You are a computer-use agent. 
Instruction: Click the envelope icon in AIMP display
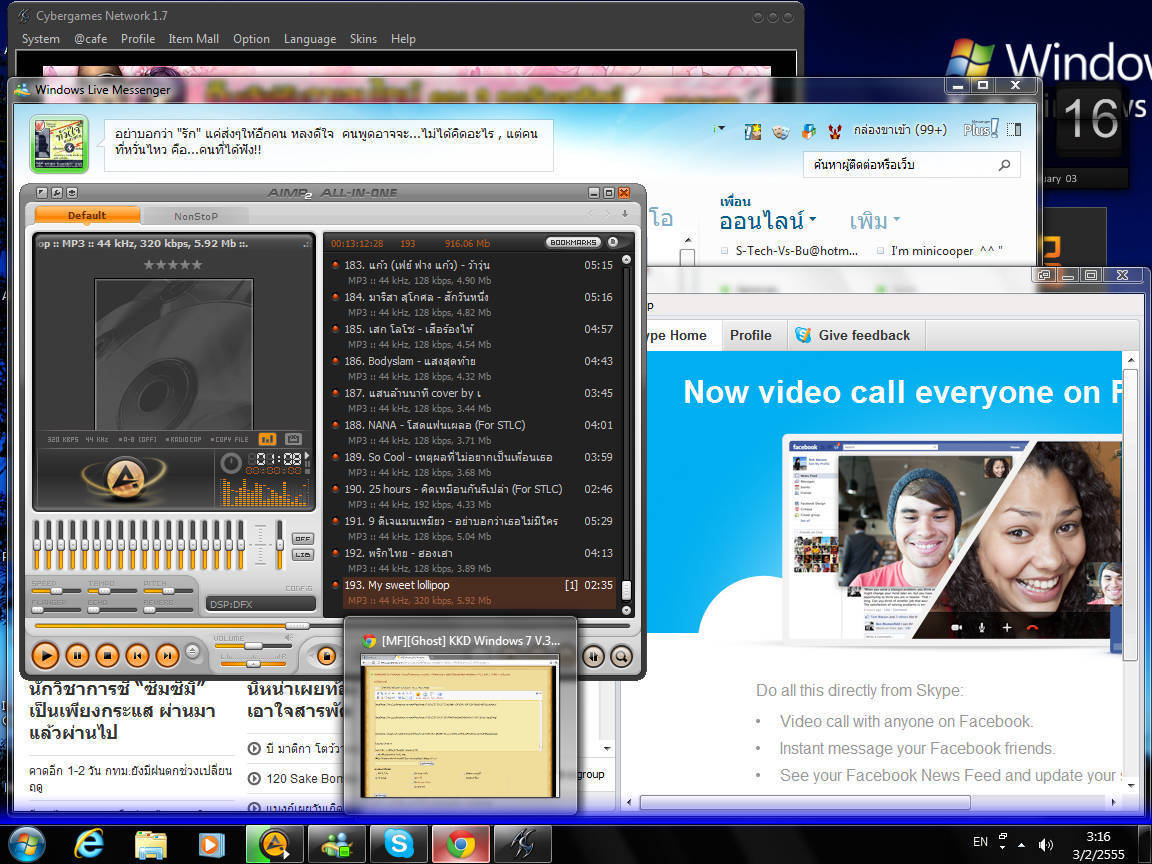pyautogui.click(x=293, y=439)
